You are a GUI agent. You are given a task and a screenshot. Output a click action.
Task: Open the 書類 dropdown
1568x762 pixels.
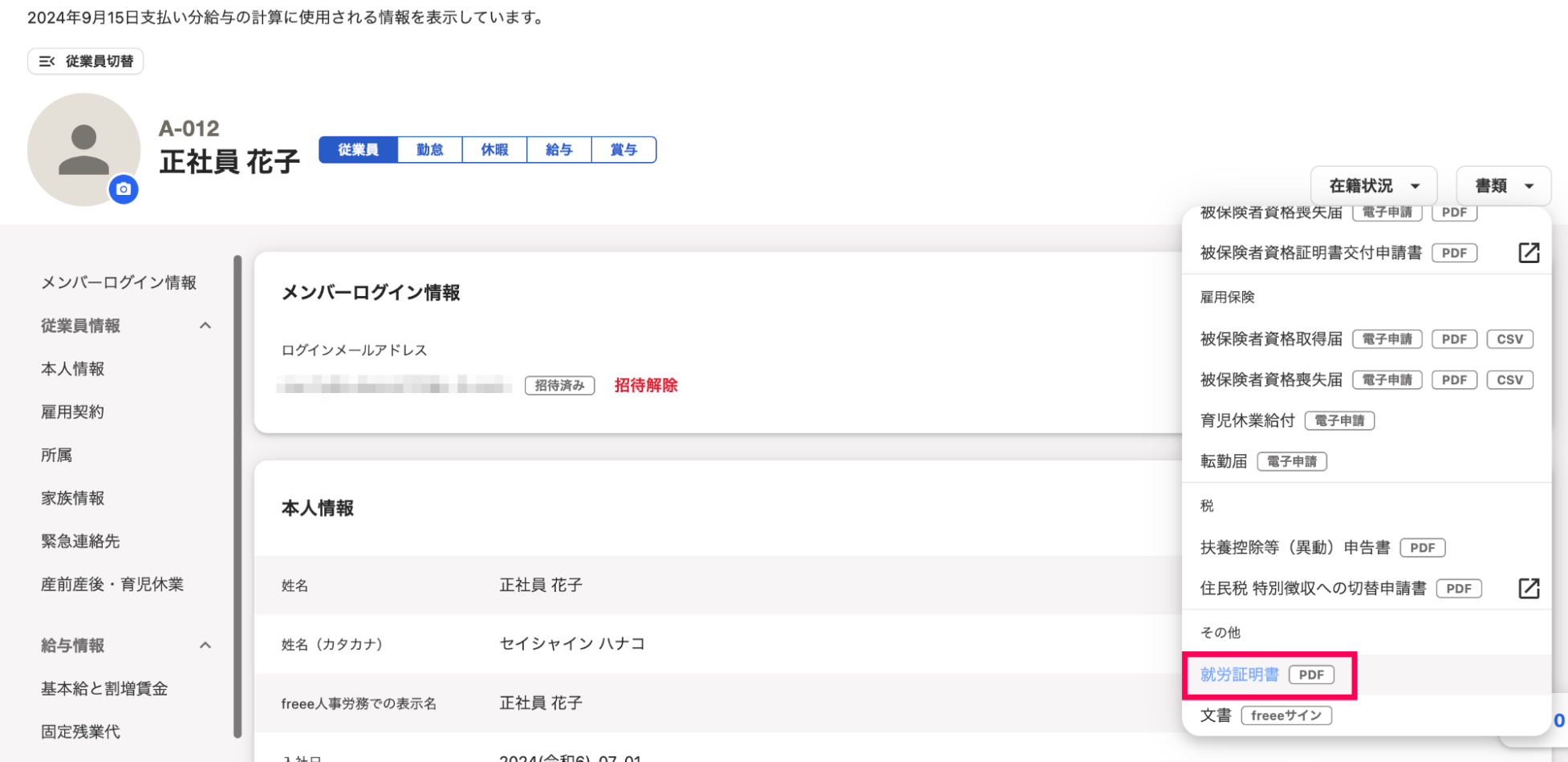point(1503,186)
